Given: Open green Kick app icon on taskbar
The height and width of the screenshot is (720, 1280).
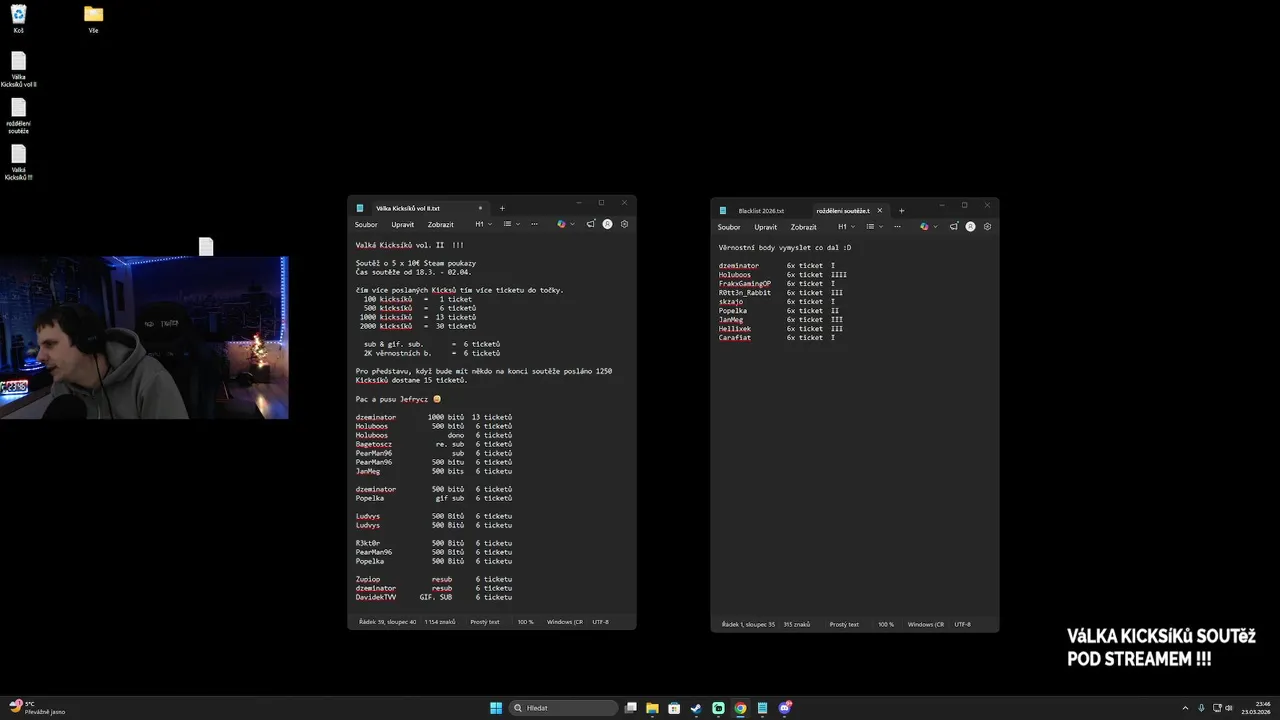Looking at the screenshot, I should [718, 708].
